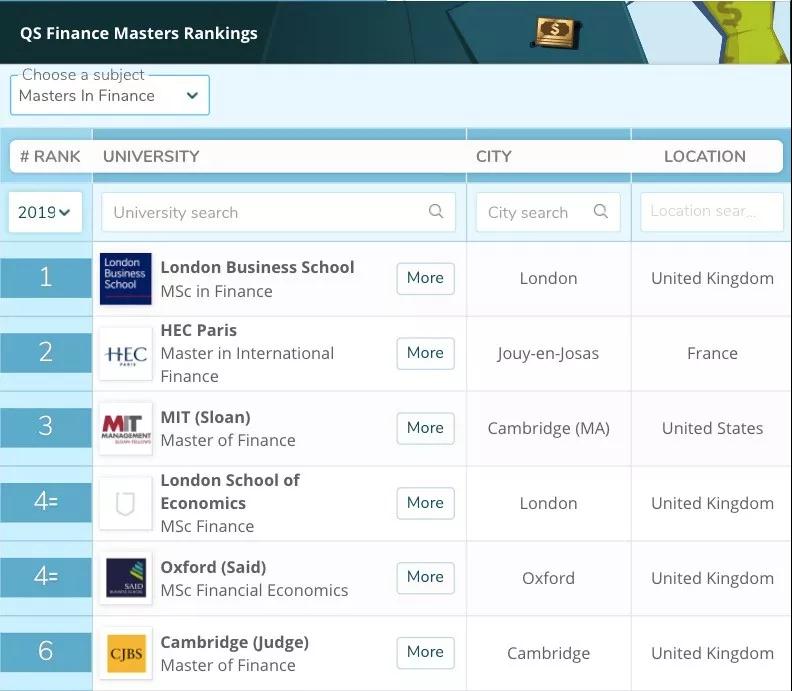Open the London School of Economics link
The height and width of the screenshot is (691, 792).
[230, 491]
